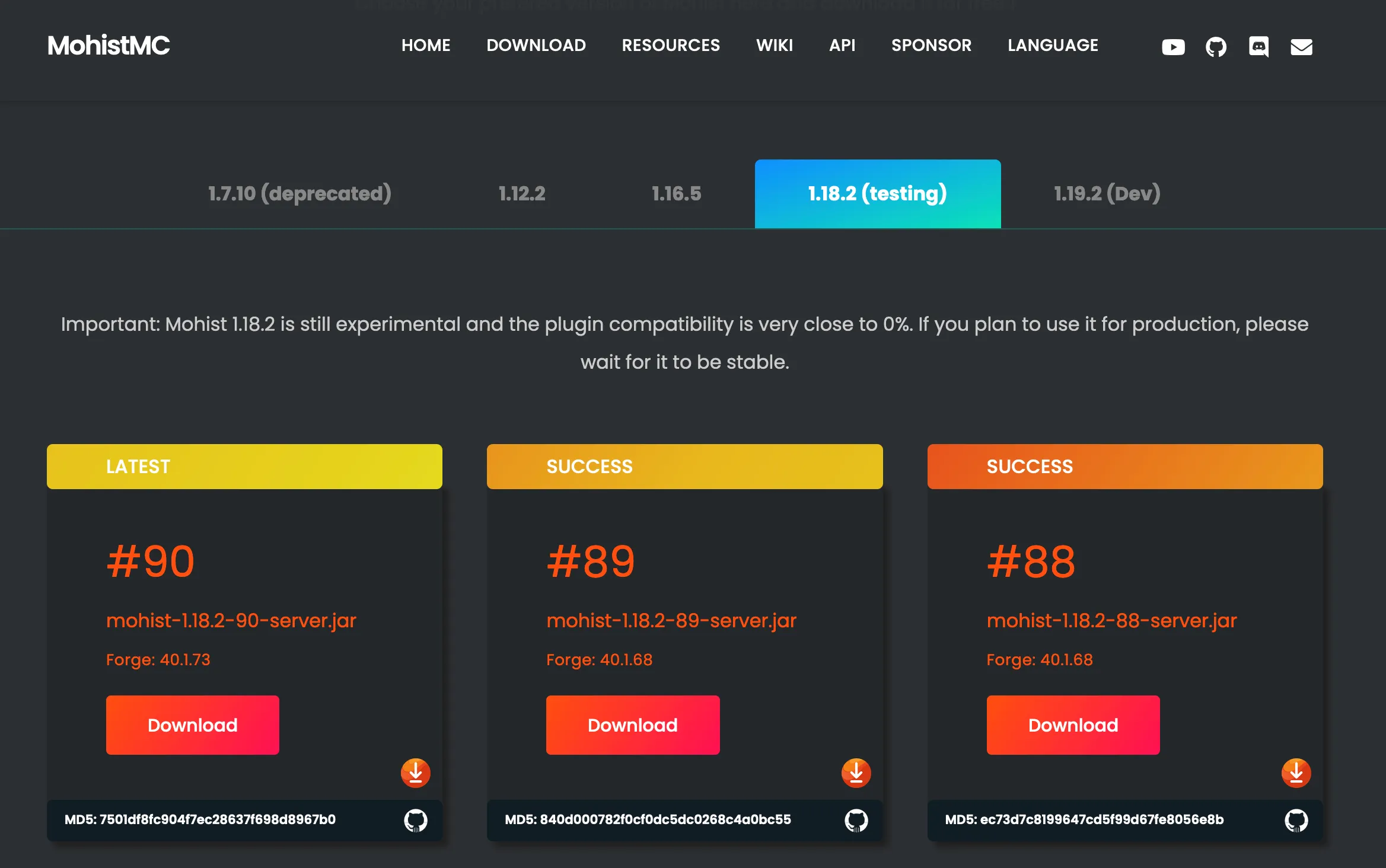Click SUCCESS header on build #89 card
The image size is (1386, 868).
[x=685, y=466]
